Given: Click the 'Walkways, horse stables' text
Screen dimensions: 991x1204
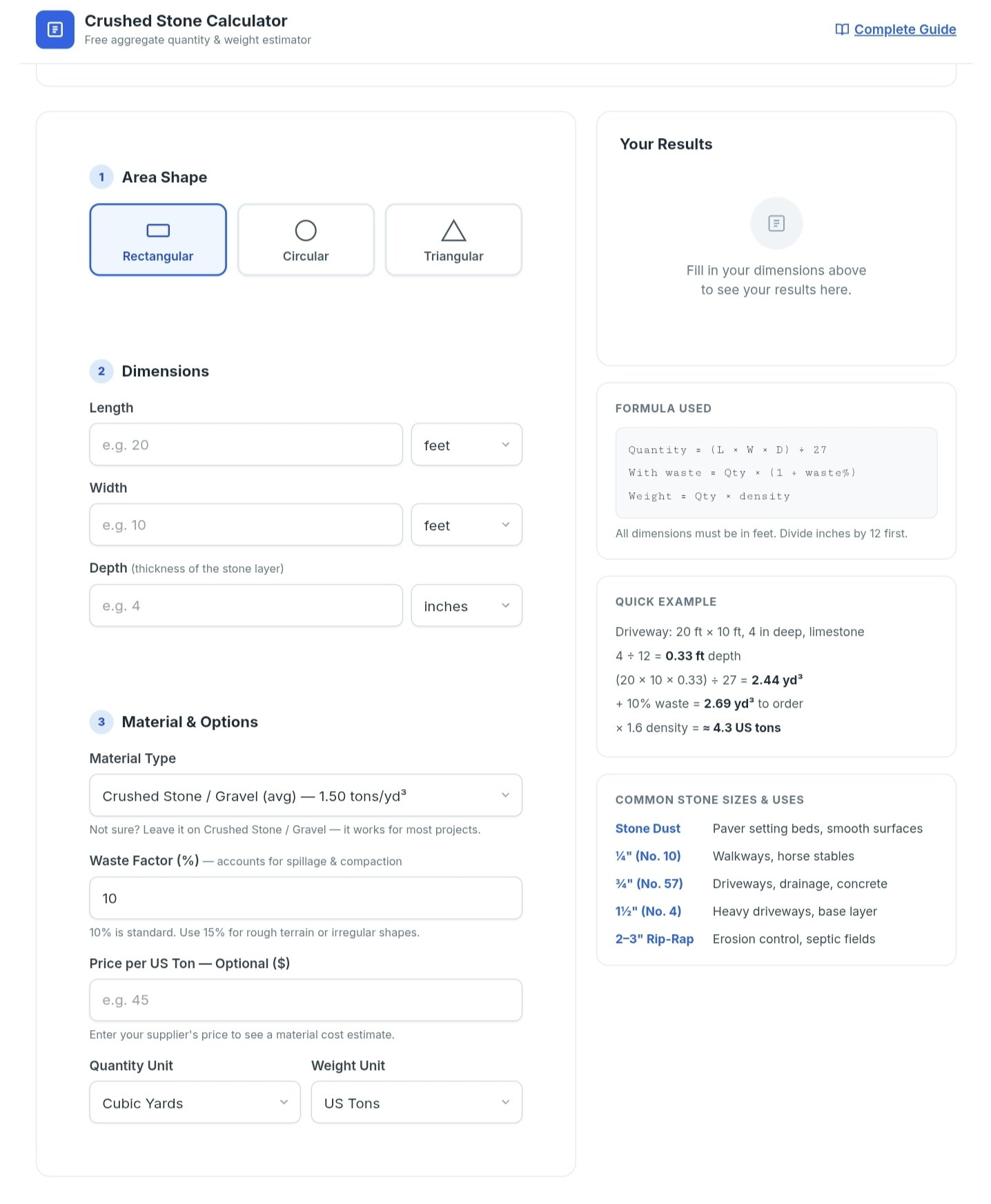Looking at the screenshot, I should click(783, 856).
